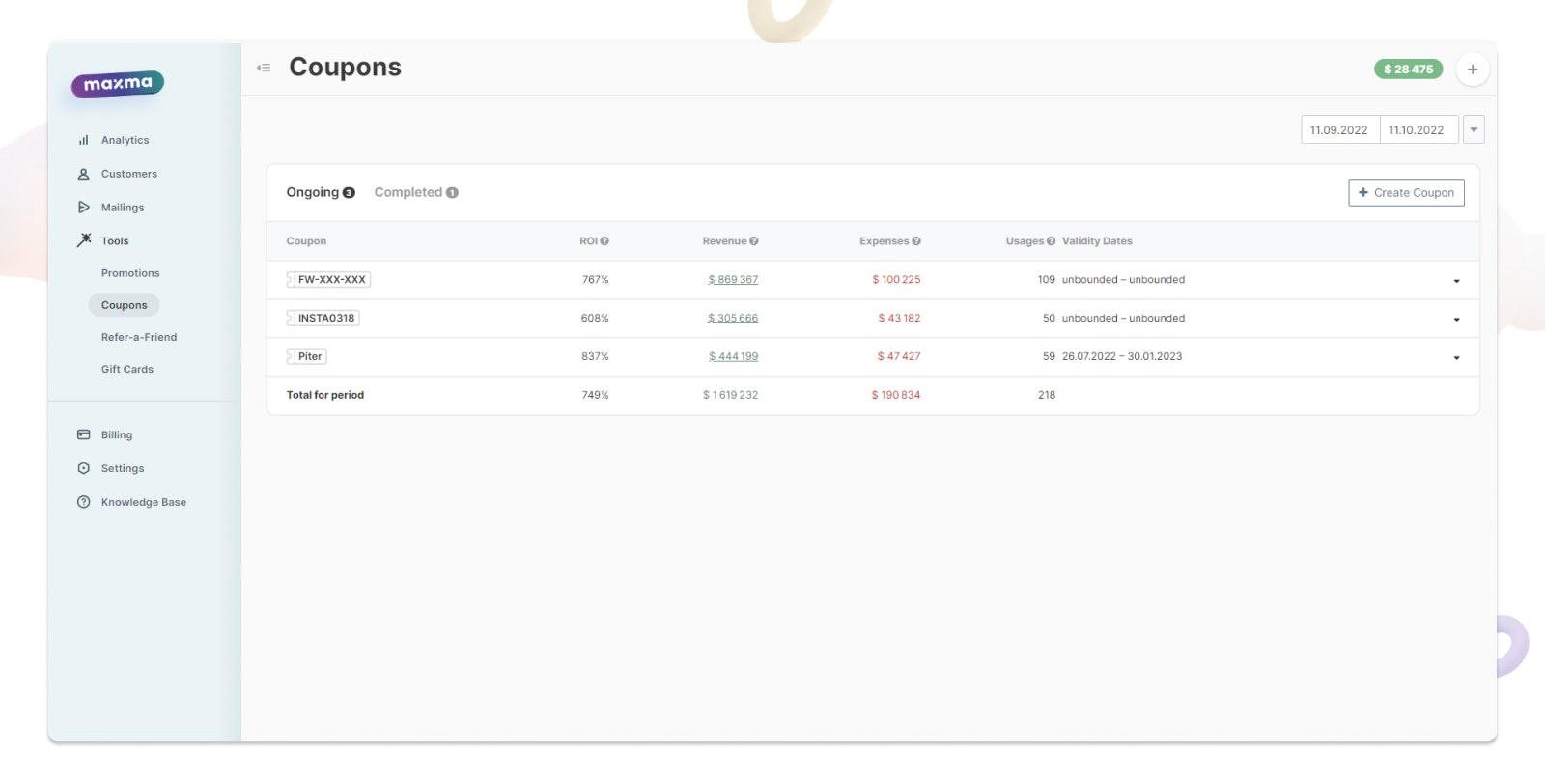1545x784 pixels.
Task: Expand the INSTA0318 coupon row arrow
Action: 1456,320
